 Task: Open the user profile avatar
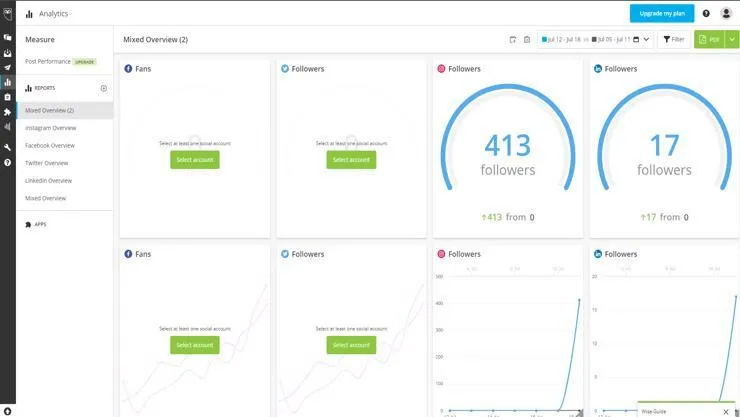[725, 13]
